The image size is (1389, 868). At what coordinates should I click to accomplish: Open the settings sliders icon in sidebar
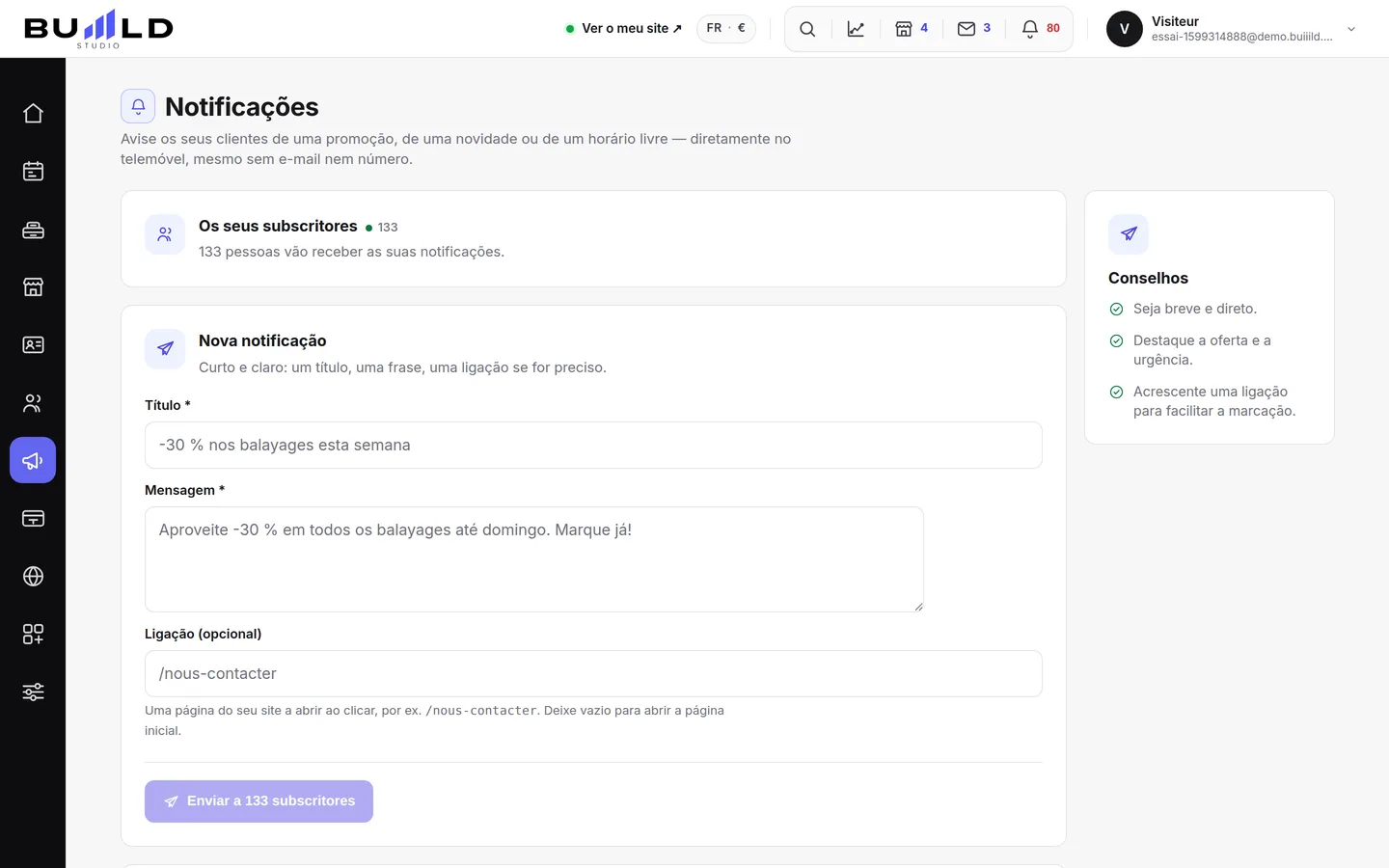pyautogui.click(x=33, y=692)
